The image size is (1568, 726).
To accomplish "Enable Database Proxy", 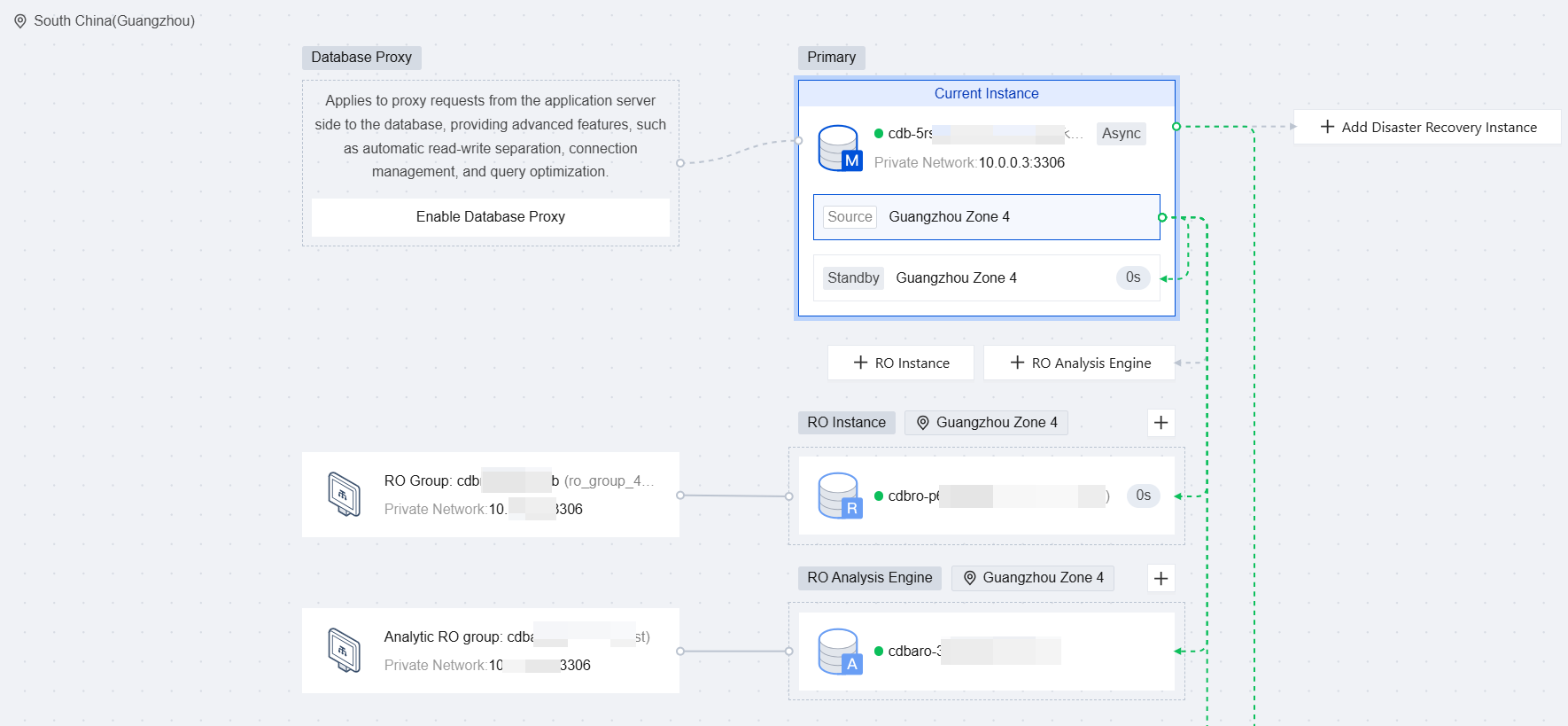I will tap(490, 217).
